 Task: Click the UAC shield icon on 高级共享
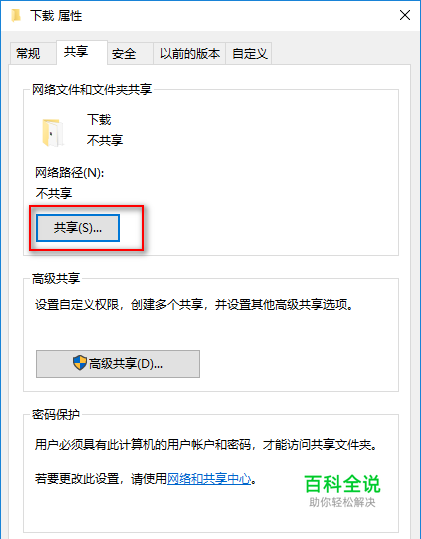pyautogui.click(x=80, y=363)
